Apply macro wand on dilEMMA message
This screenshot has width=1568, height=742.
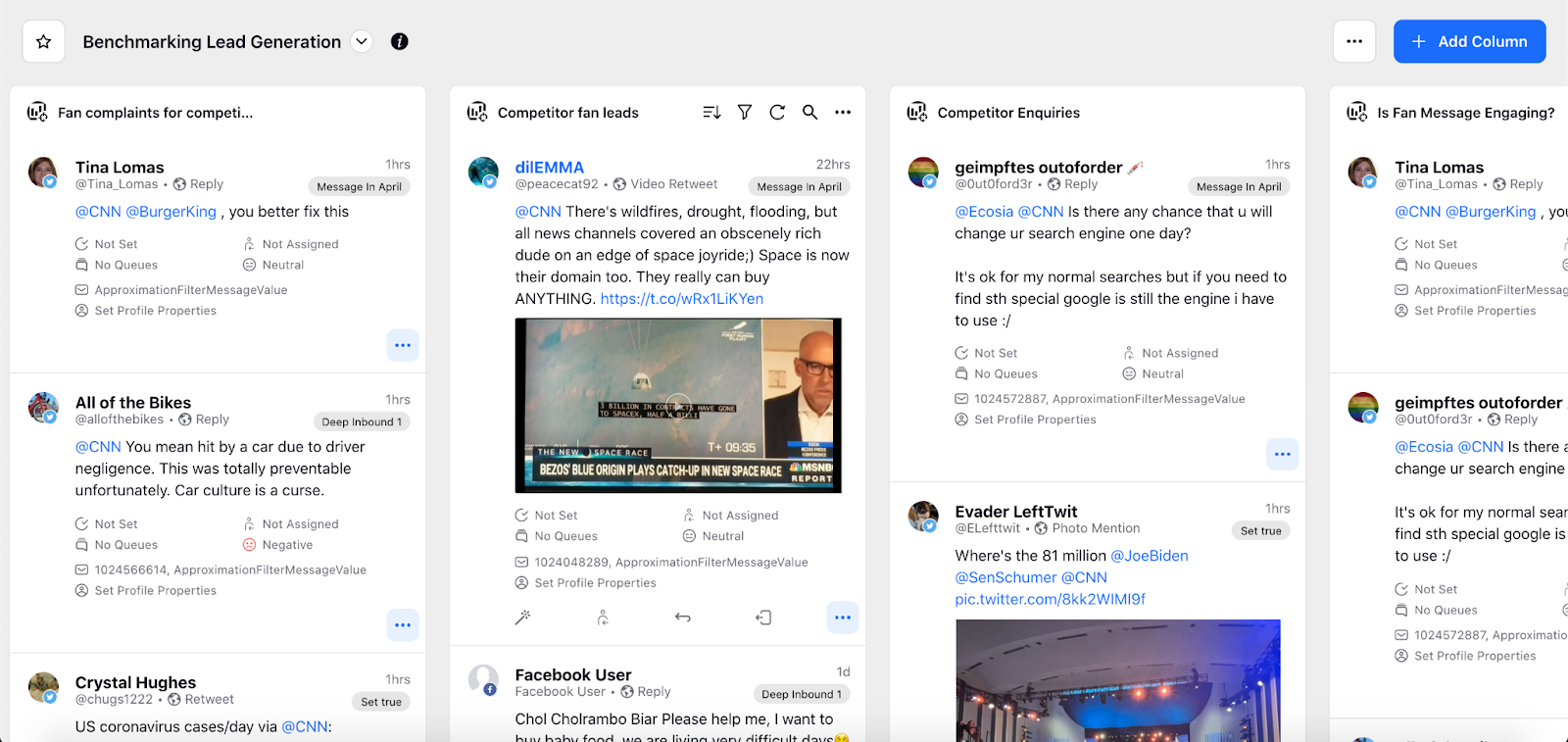[x=523, y=618]
